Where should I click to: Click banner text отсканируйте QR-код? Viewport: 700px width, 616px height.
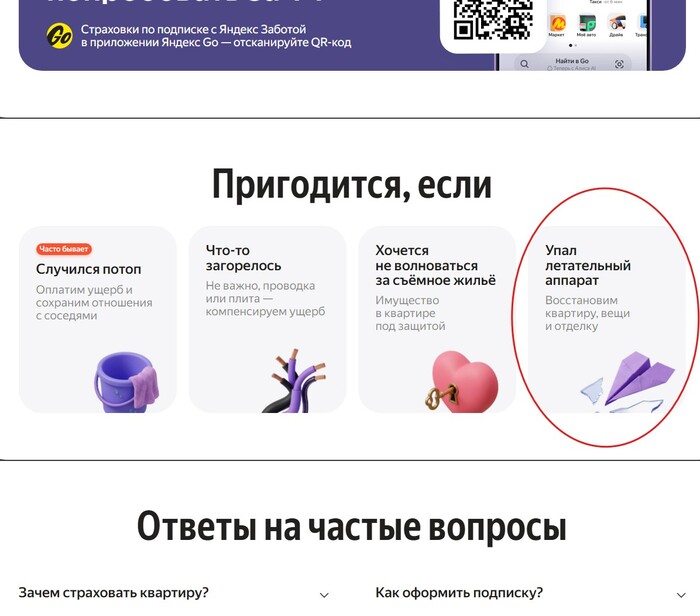292,42
